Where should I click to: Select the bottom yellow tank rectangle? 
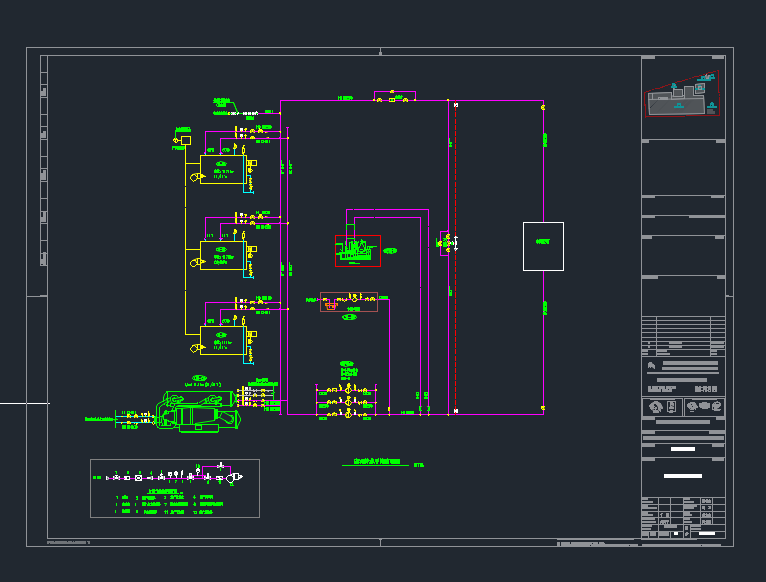pyautogui.click(x=223, y=340)
